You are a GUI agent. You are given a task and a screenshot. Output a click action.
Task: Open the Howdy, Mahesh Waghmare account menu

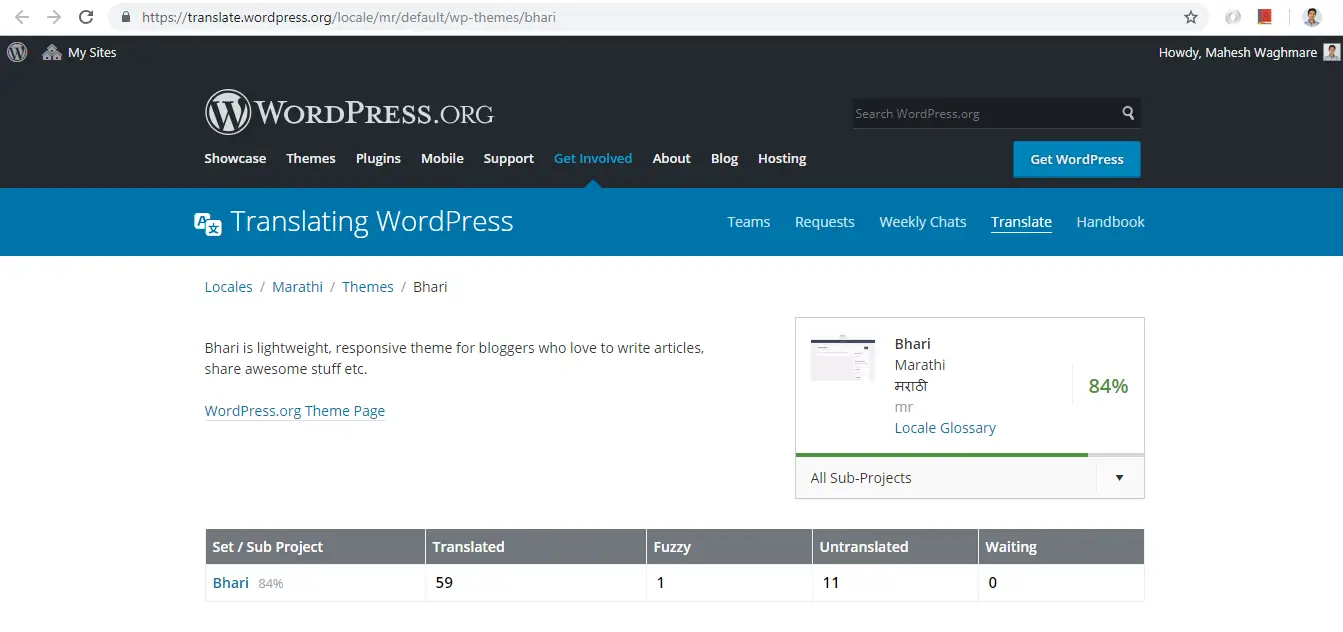(1248, 52)
